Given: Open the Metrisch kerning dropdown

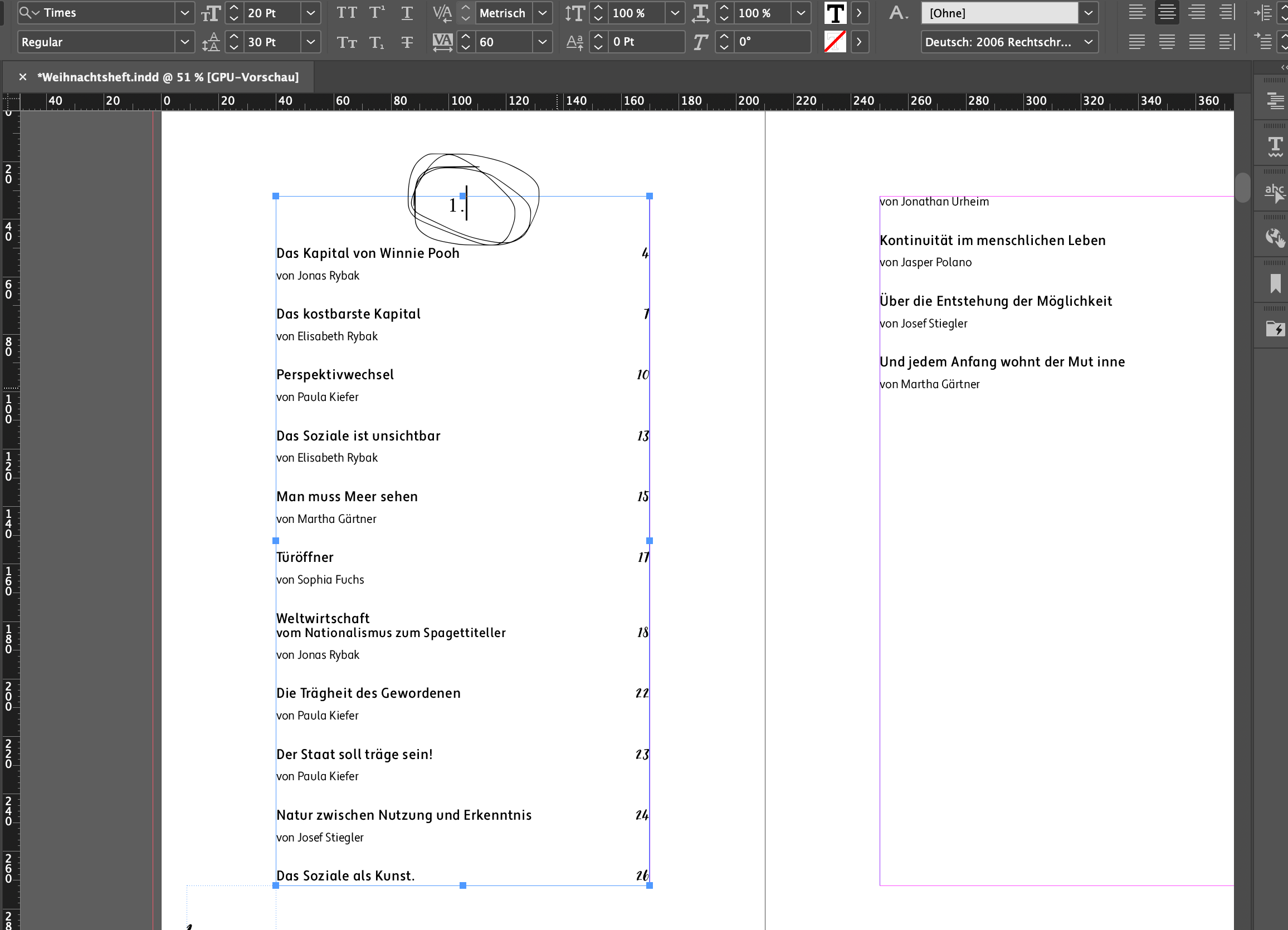Looking at the screenshot, I should coord(543,12).
